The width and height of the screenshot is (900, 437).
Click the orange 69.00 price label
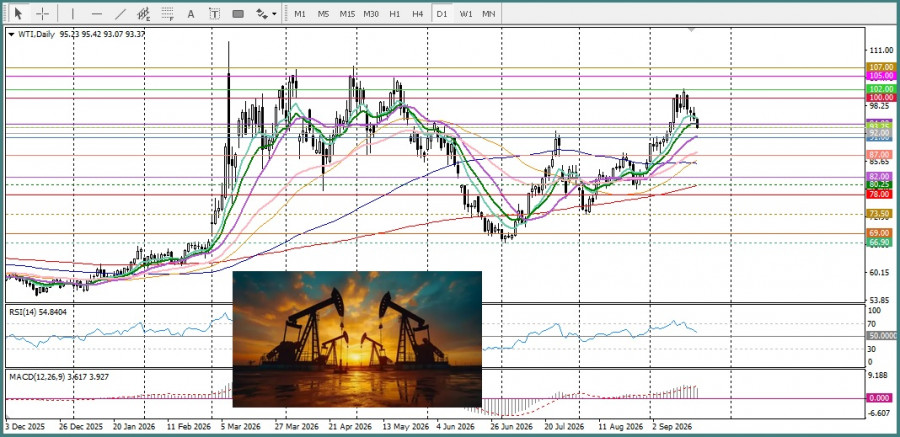pyautogui.click(x=879, y=233)
